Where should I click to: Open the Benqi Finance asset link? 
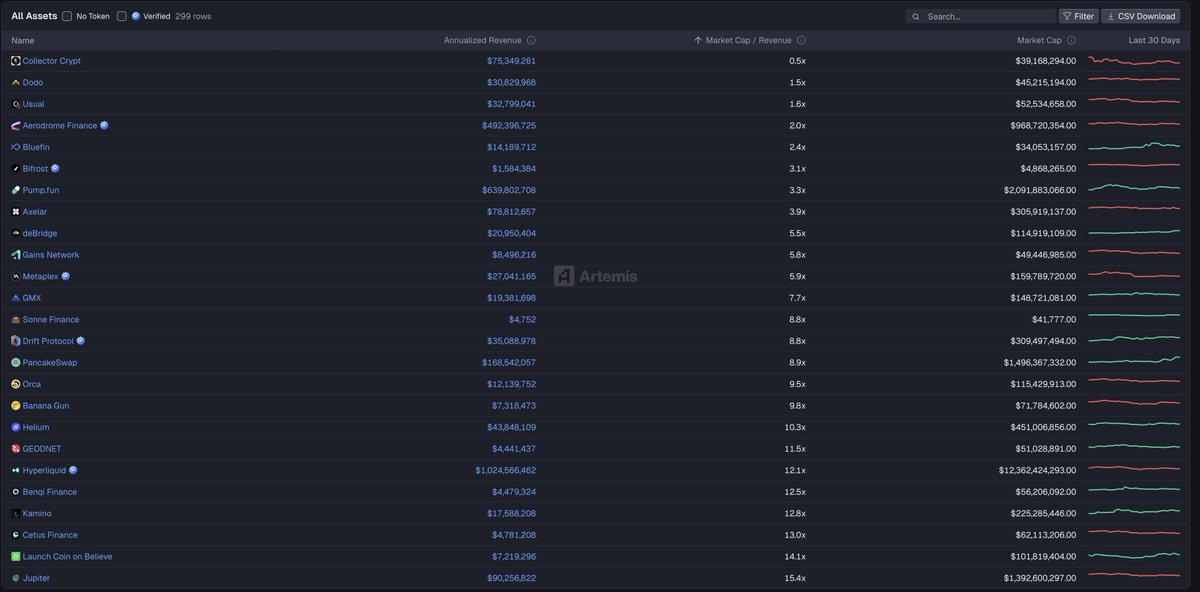(50, 492)
